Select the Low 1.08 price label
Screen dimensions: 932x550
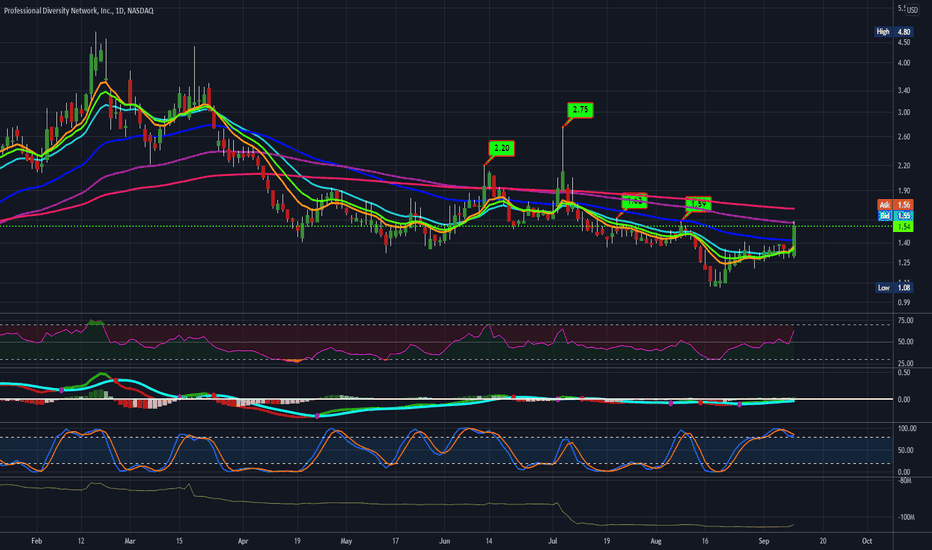click(895, 288)
